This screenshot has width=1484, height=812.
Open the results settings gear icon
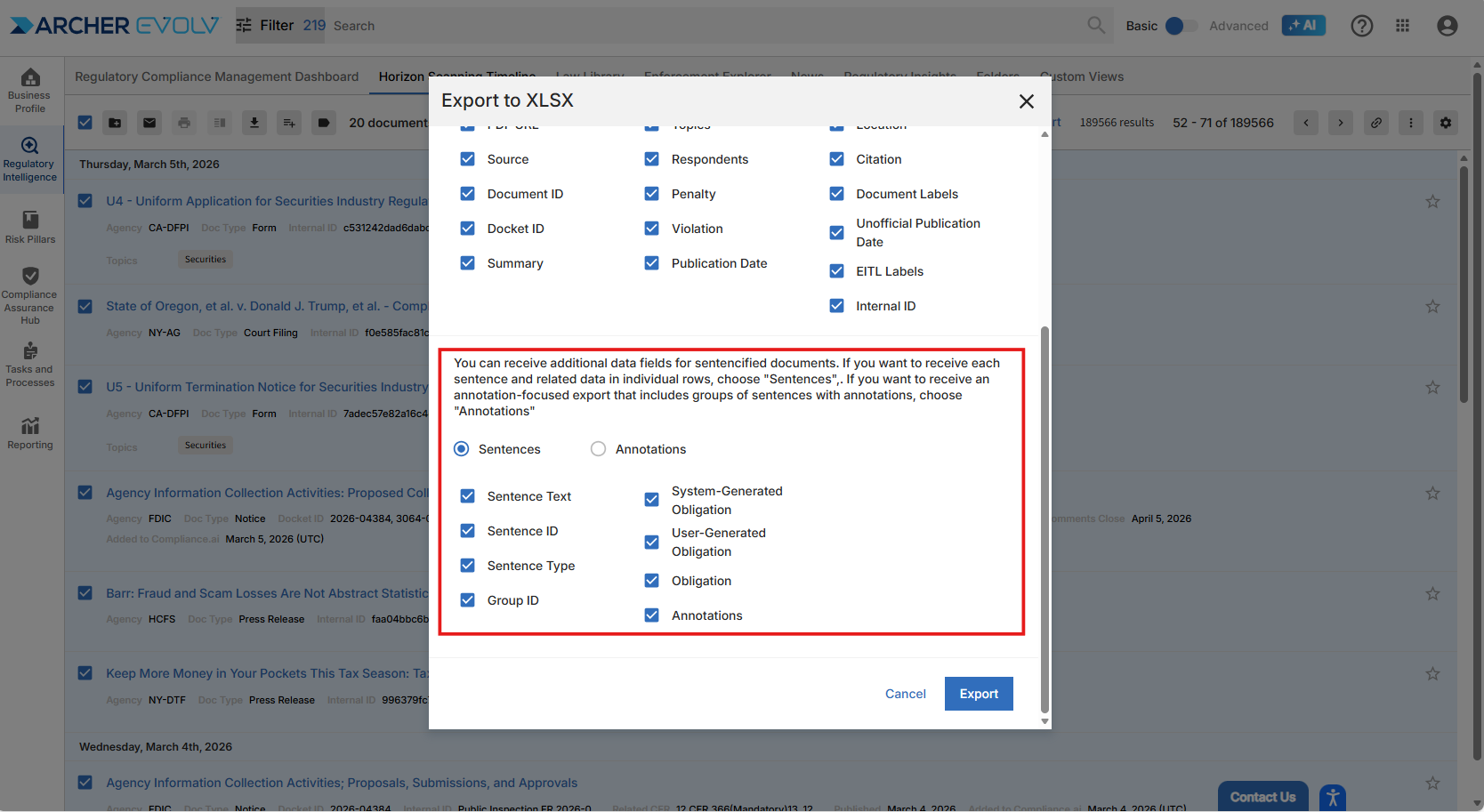[1446, 123]
